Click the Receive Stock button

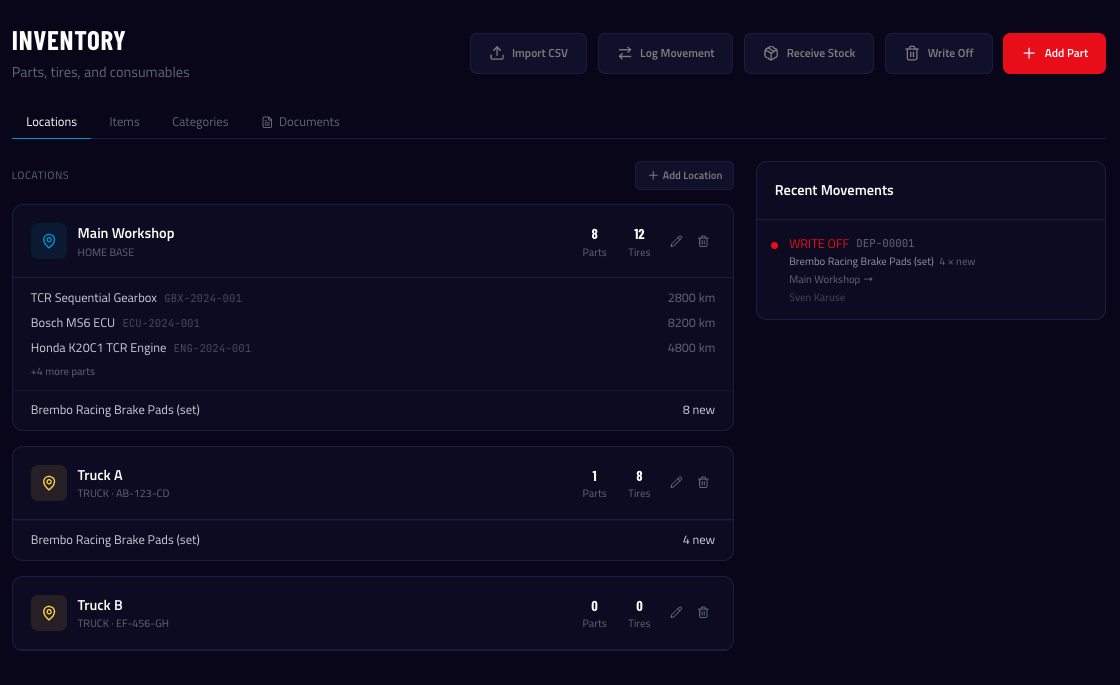808,53
